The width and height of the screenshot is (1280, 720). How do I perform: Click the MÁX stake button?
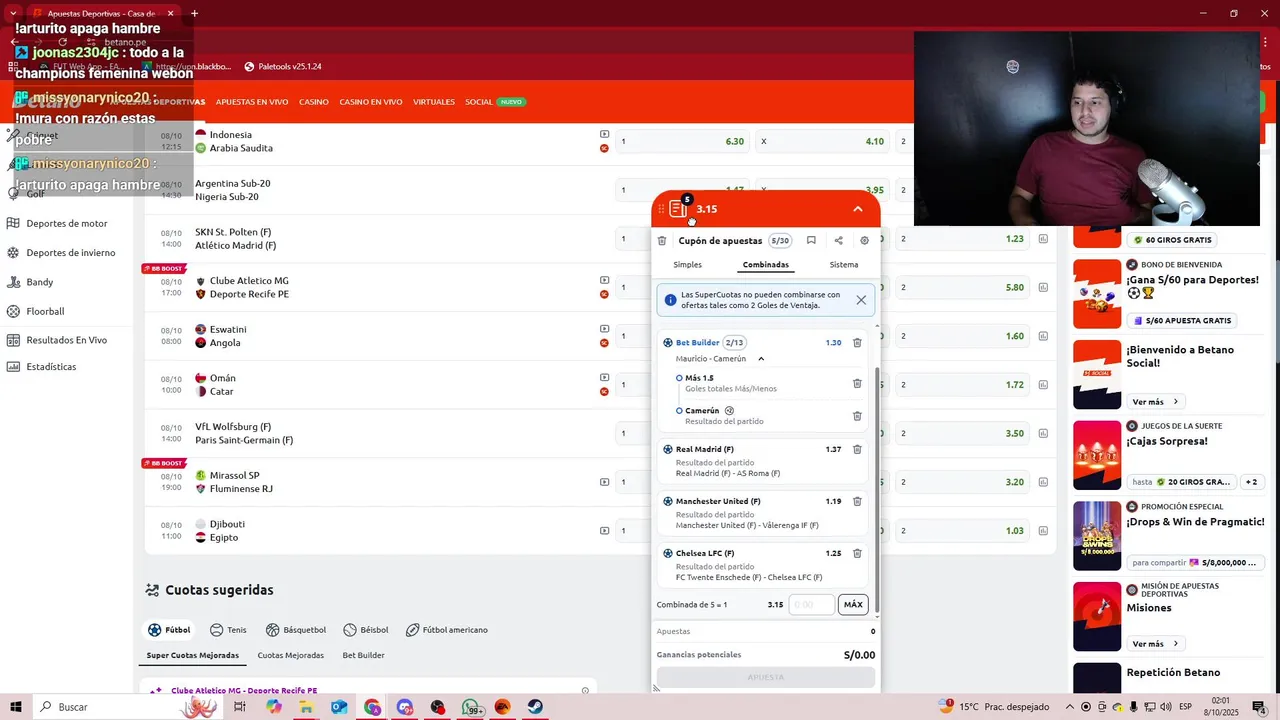tap(853, 604)
